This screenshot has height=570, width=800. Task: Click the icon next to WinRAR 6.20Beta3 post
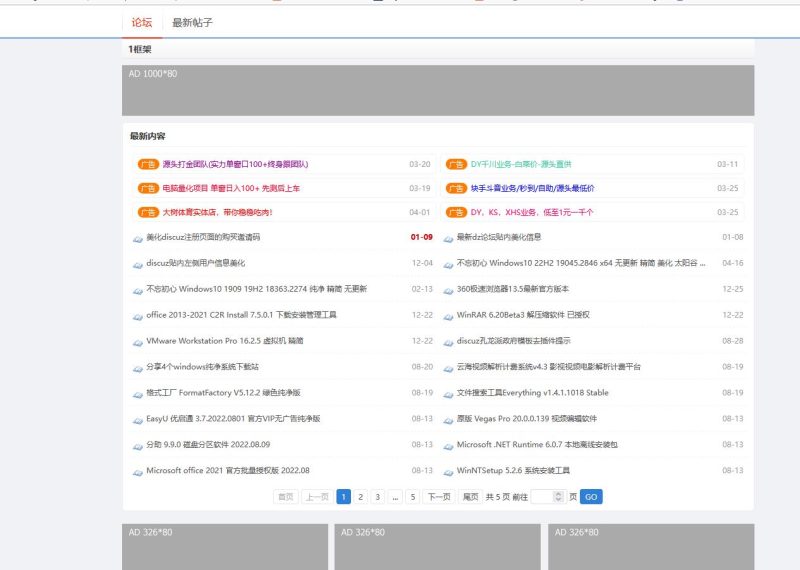[x=448, y=315]
